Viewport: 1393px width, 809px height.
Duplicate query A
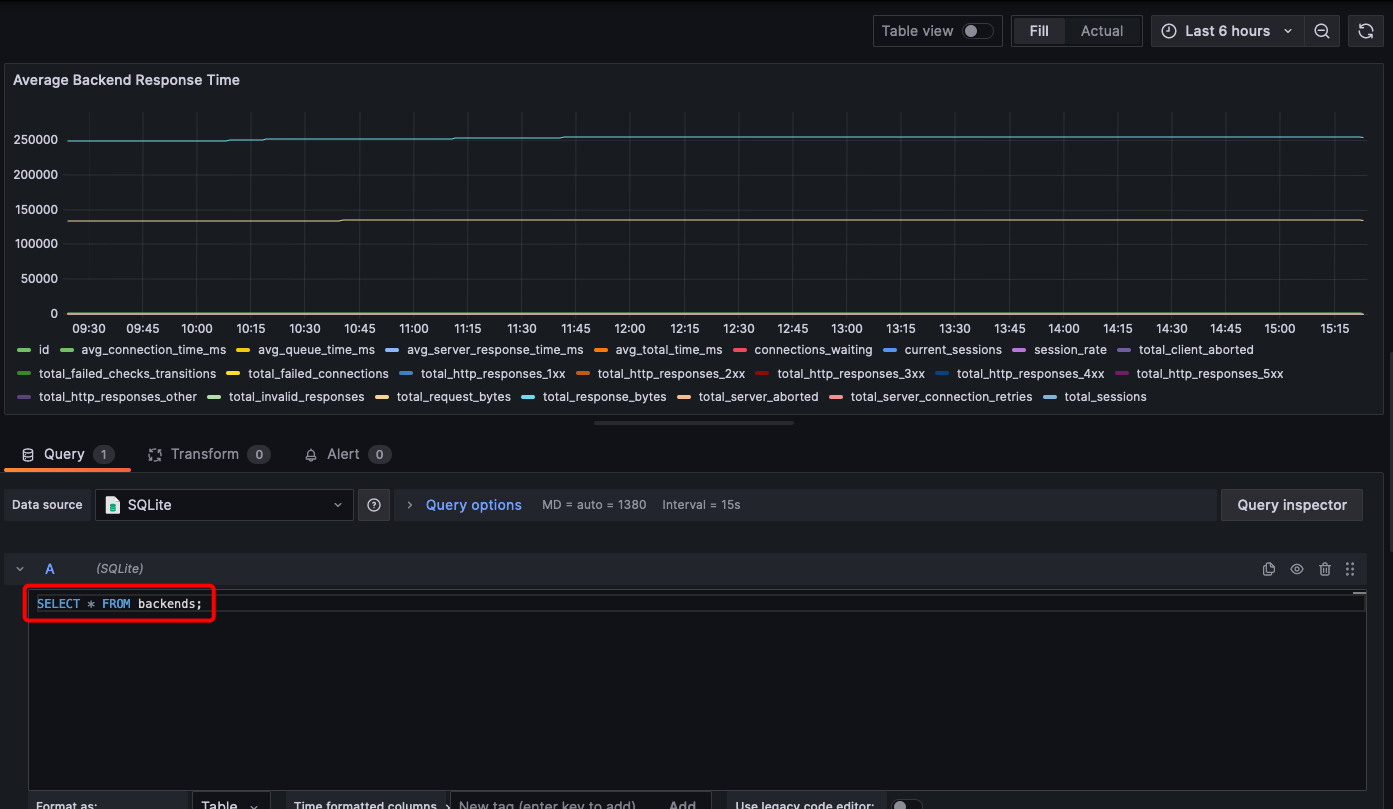pos(1269,569)
